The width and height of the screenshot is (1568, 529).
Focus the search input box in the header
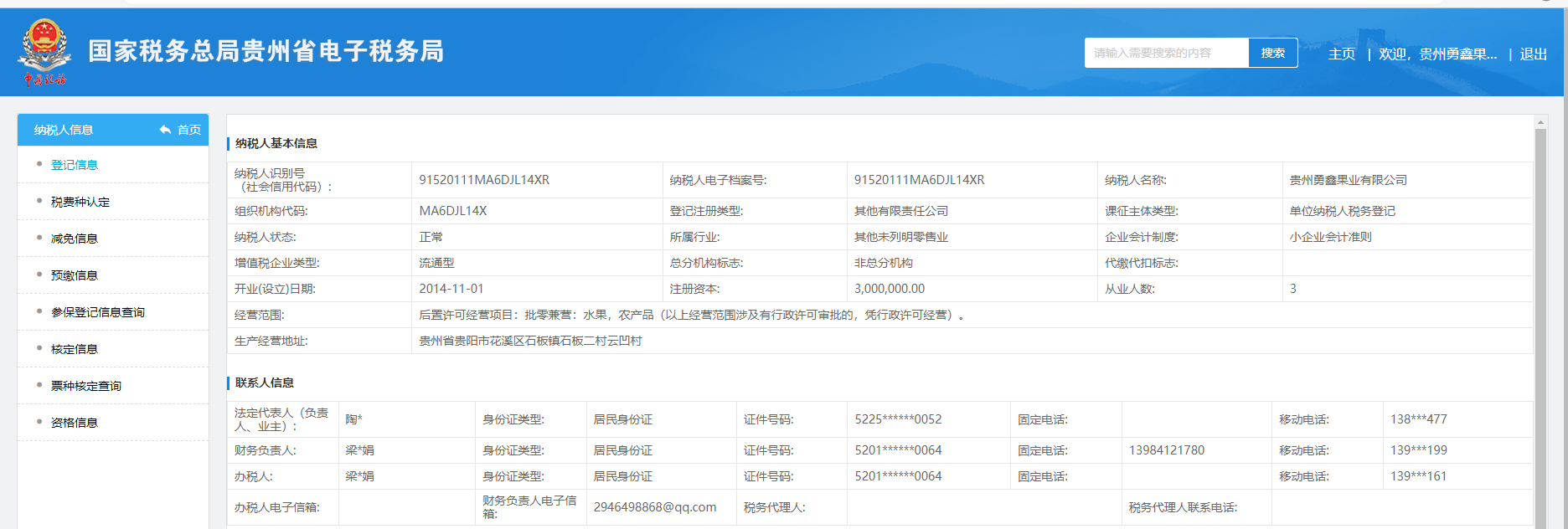[1166, 53]
